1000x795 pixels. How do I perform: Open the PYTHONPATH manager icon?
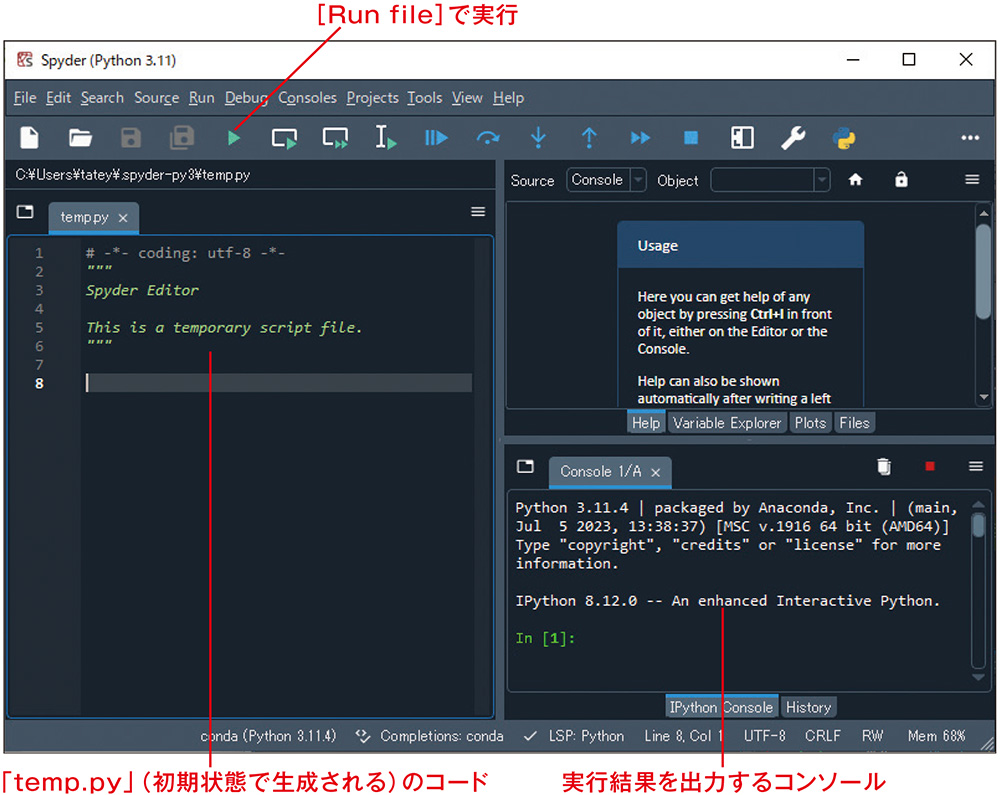point(844,138)
